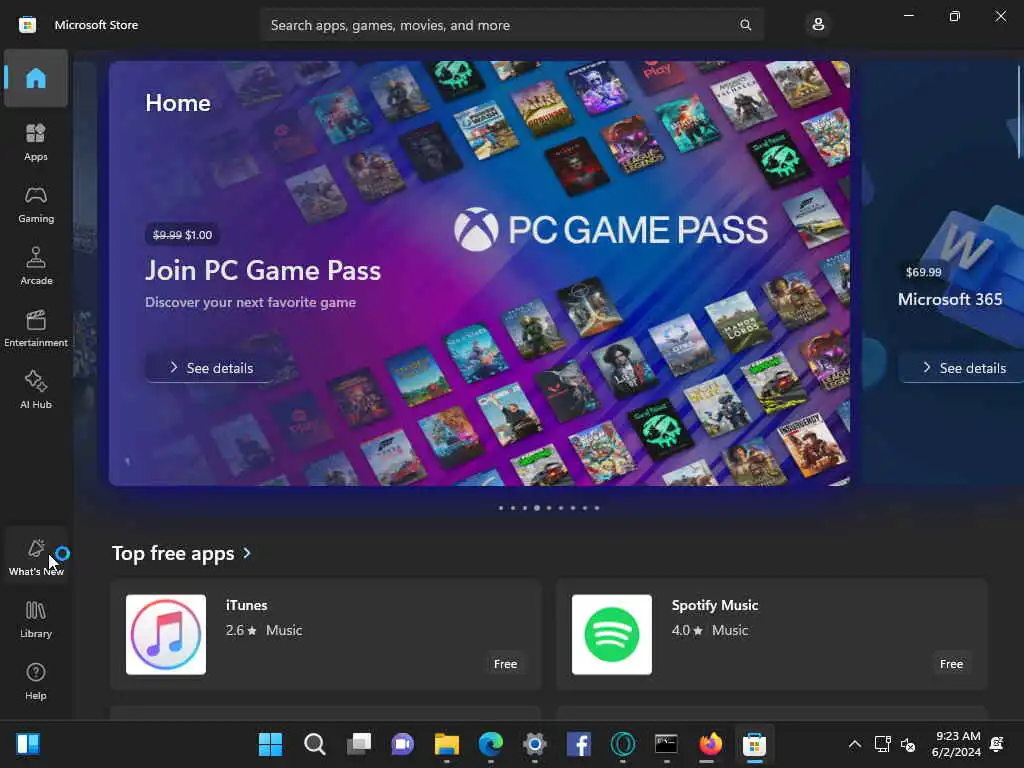
Task: Open Facebook from taskbar
Action: coord(579,744)
